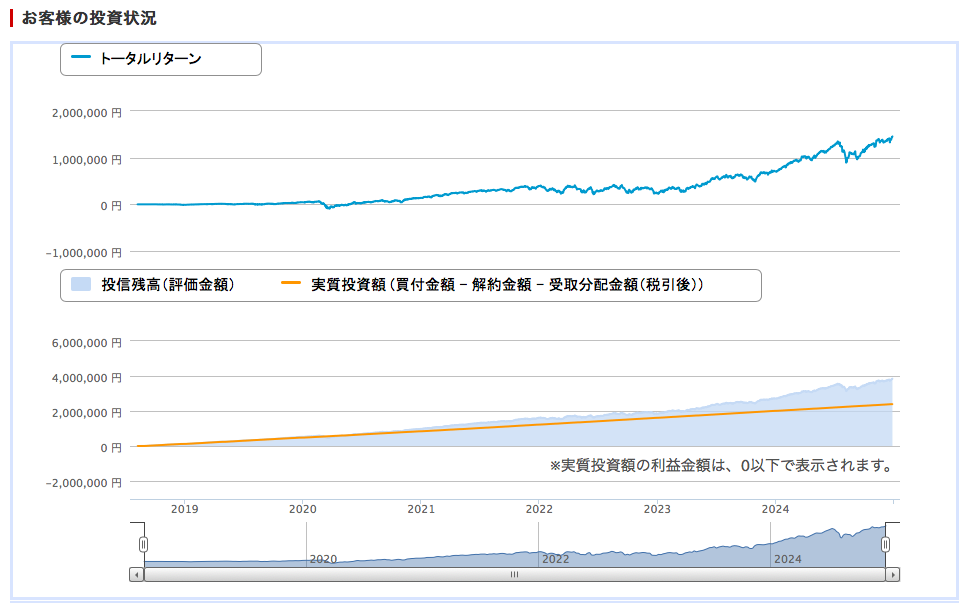Screen dimensions: 966x603
Task: Click the light blue 投信残高 legend swatch
Action: [81, 284]
